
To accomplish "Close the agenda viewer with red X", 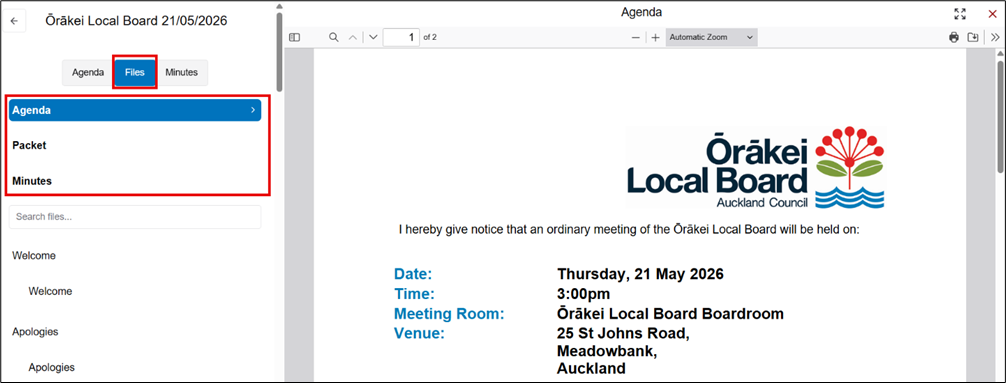I will tap(992, 14).
